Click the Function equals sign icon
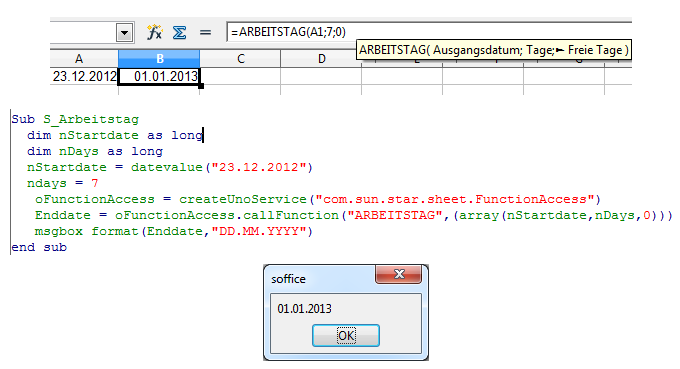The height and width of the screenshot is (369, 680). [x=205, y=33]
